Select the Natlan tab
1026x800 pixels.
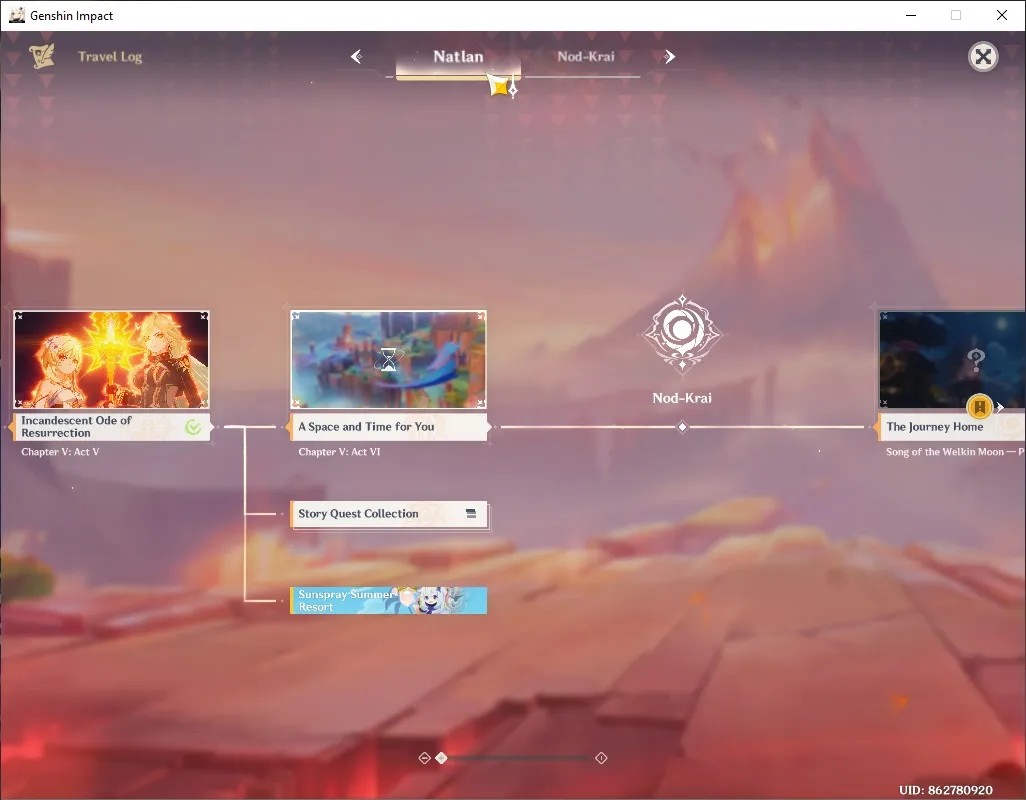coord(458,57)
